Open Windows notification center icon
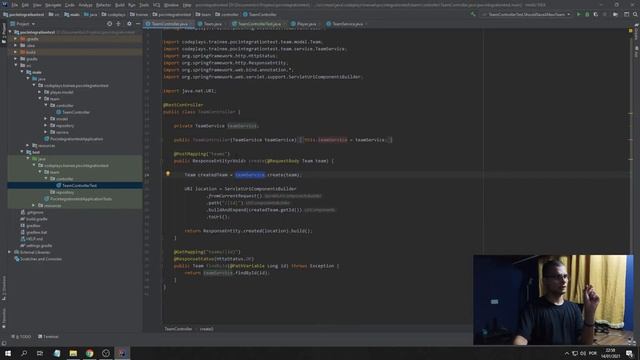Image resolution: width=640 pixels, height=360 pixels. pyautogui.click(x=629, y=353)
